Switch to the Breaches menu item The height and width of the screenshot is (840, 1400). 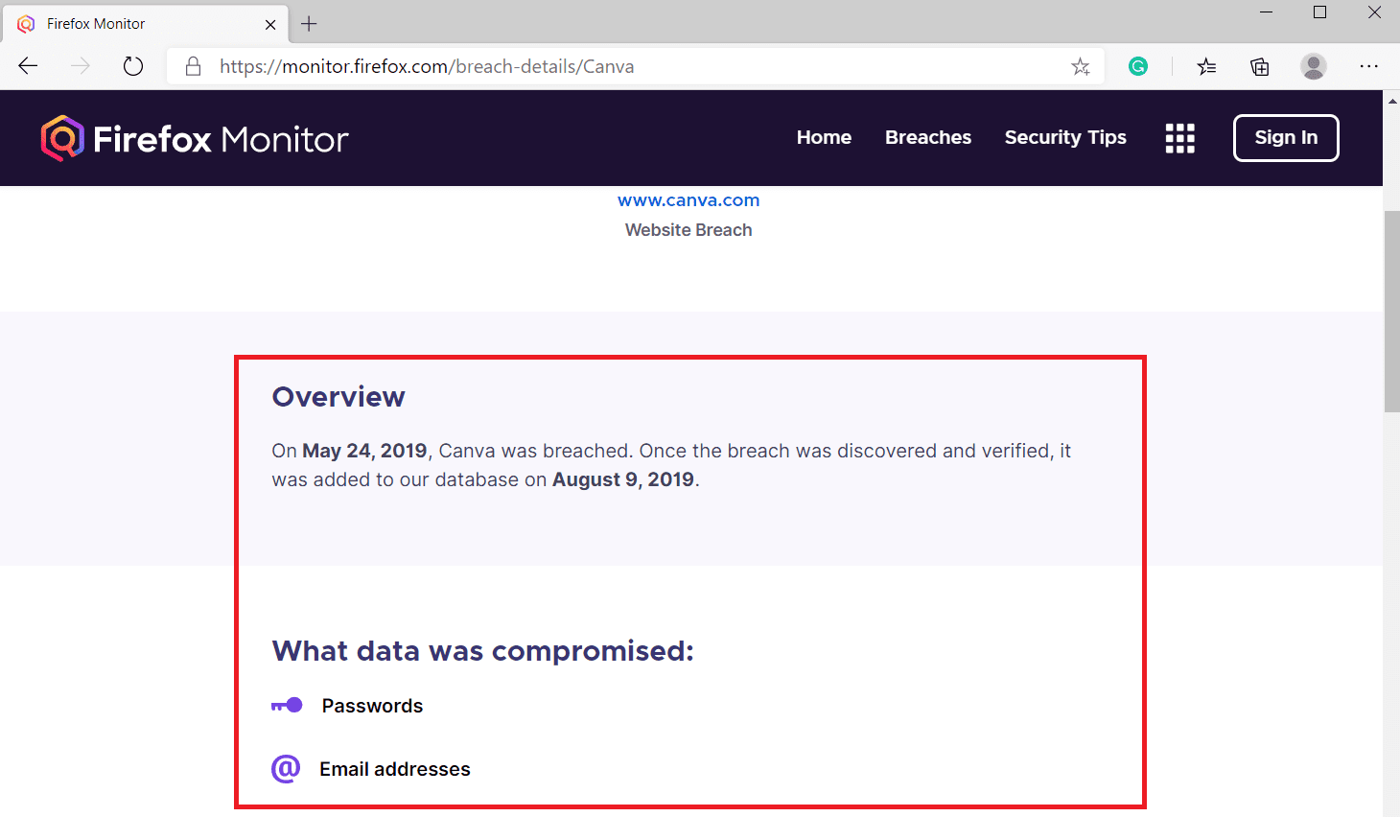(927, 138)
